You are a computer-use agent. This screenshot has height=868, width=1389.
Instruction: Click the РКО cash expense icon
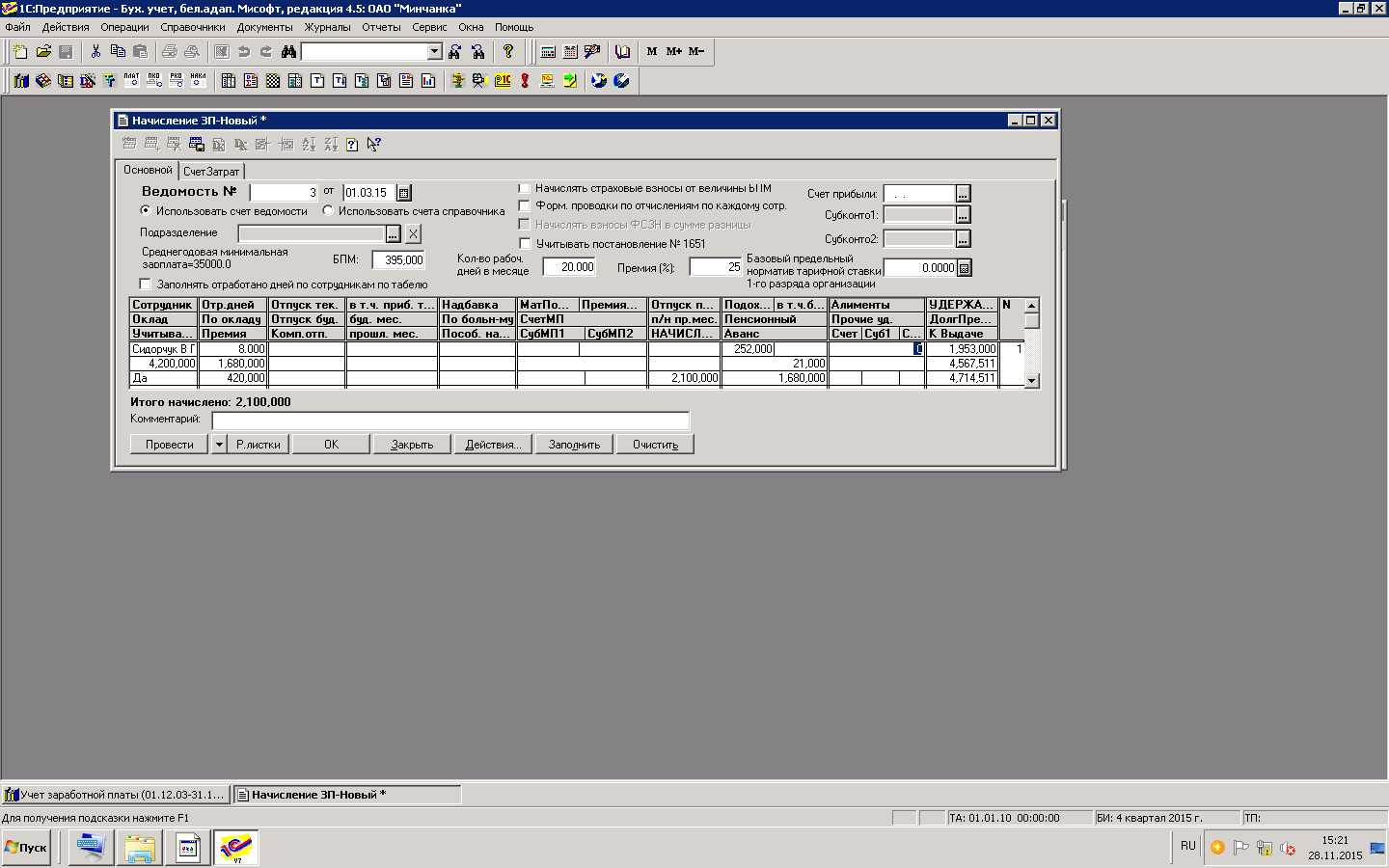pyautogui.click(x=177, y=80)
